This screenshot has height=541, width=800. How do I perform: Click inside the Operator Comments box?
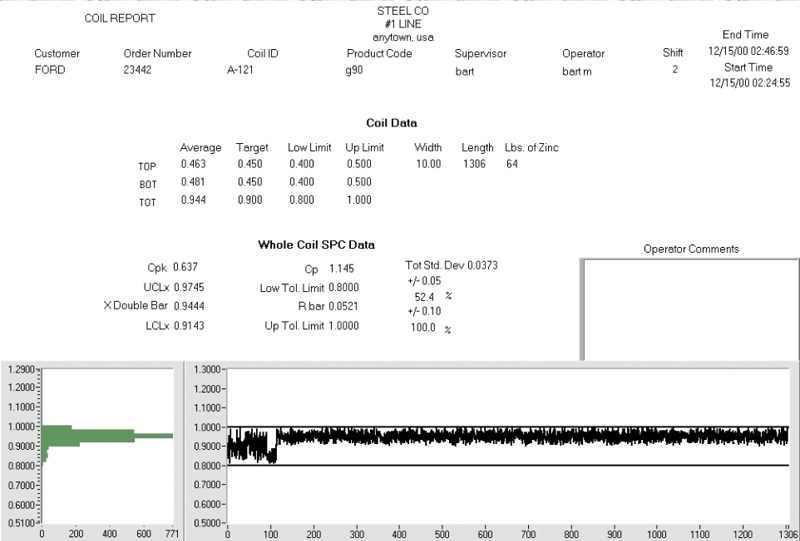689,308
